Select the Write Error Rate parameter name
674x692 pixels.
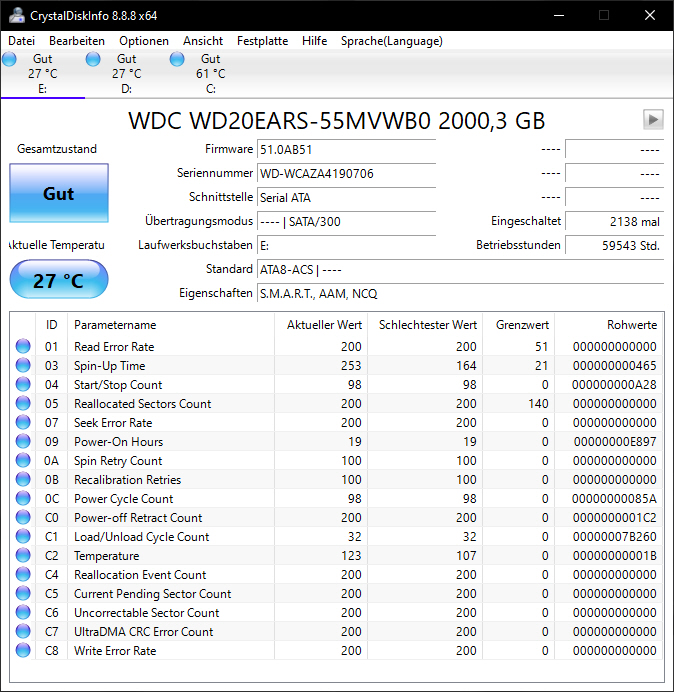(x=115, y=651)
